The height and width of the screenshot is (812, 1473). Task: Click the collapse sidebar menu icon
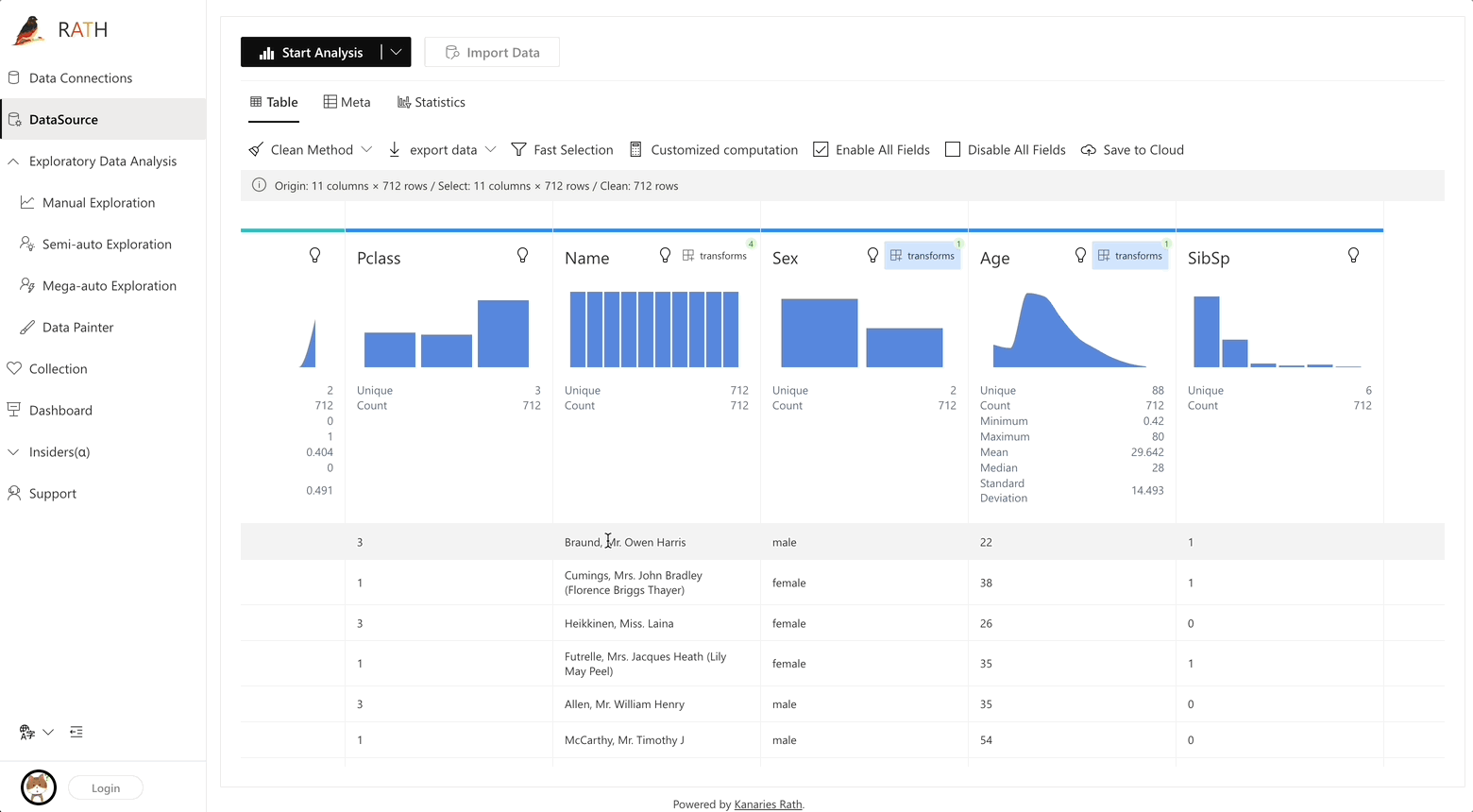pos(76,732)
